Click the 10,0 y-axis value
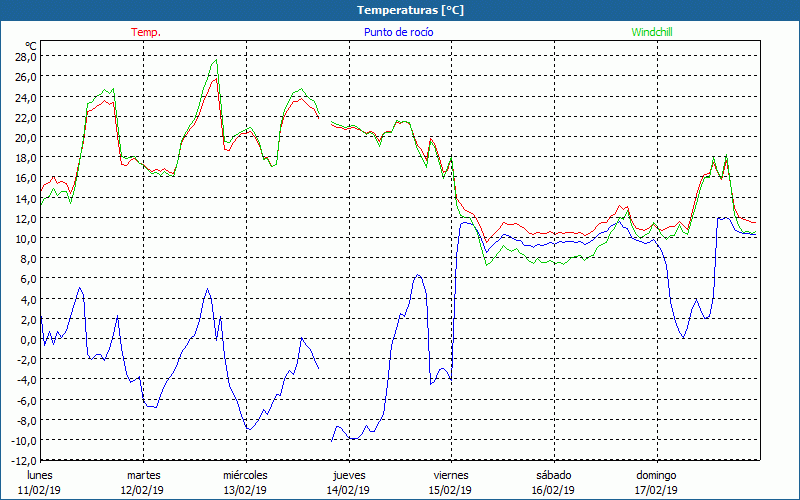This screenshot has height=500, width=800. pyautogui.click(x=27, y=238)
